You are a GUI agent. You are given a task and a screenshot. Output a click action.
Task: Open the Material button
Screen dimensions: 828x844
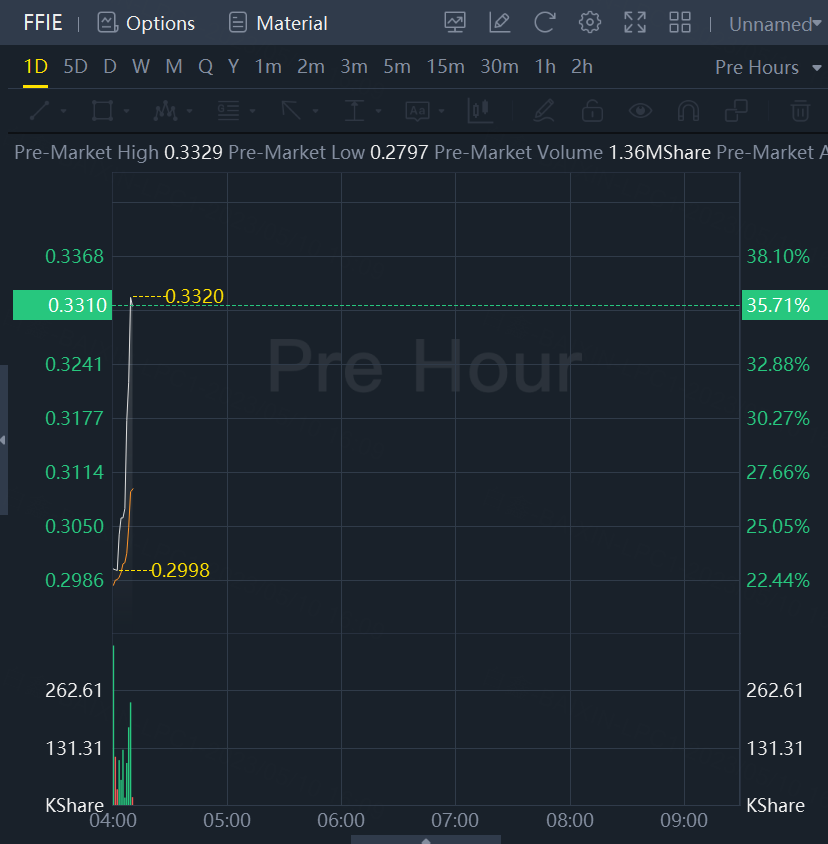click(x=278, y=23)
